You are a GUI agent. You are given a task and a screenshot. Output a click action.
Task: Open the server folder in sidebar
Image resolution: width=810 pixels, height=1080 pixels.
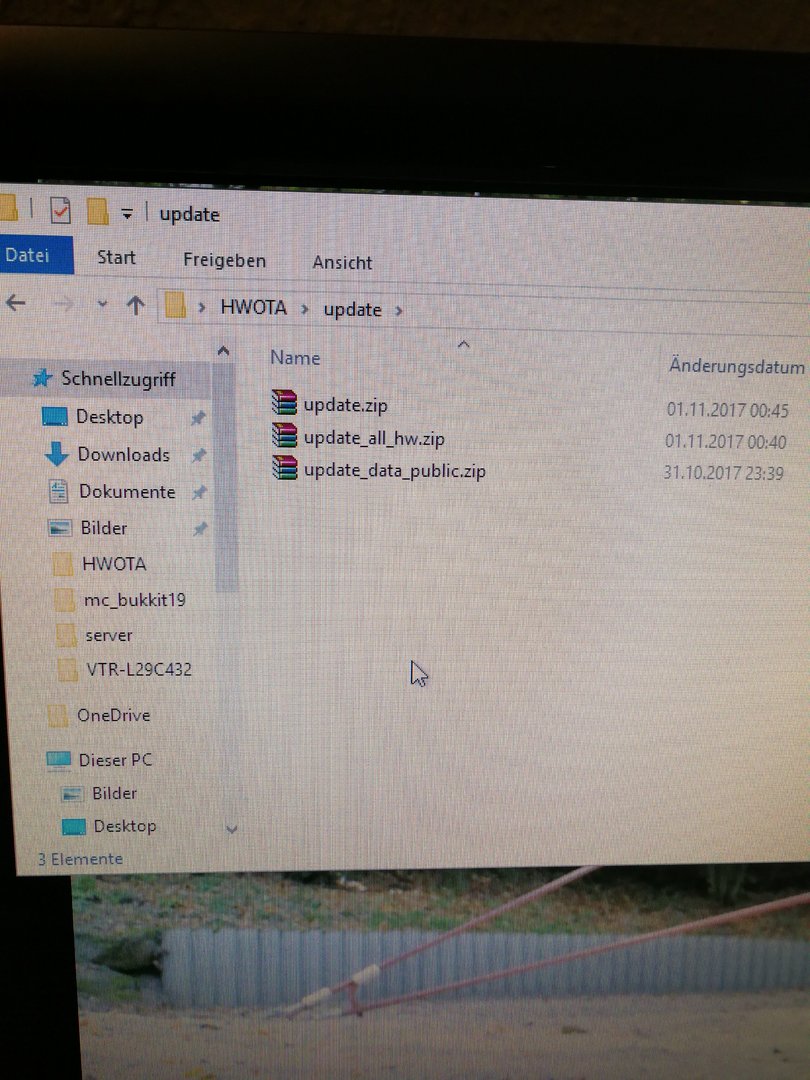pos(109,635)
